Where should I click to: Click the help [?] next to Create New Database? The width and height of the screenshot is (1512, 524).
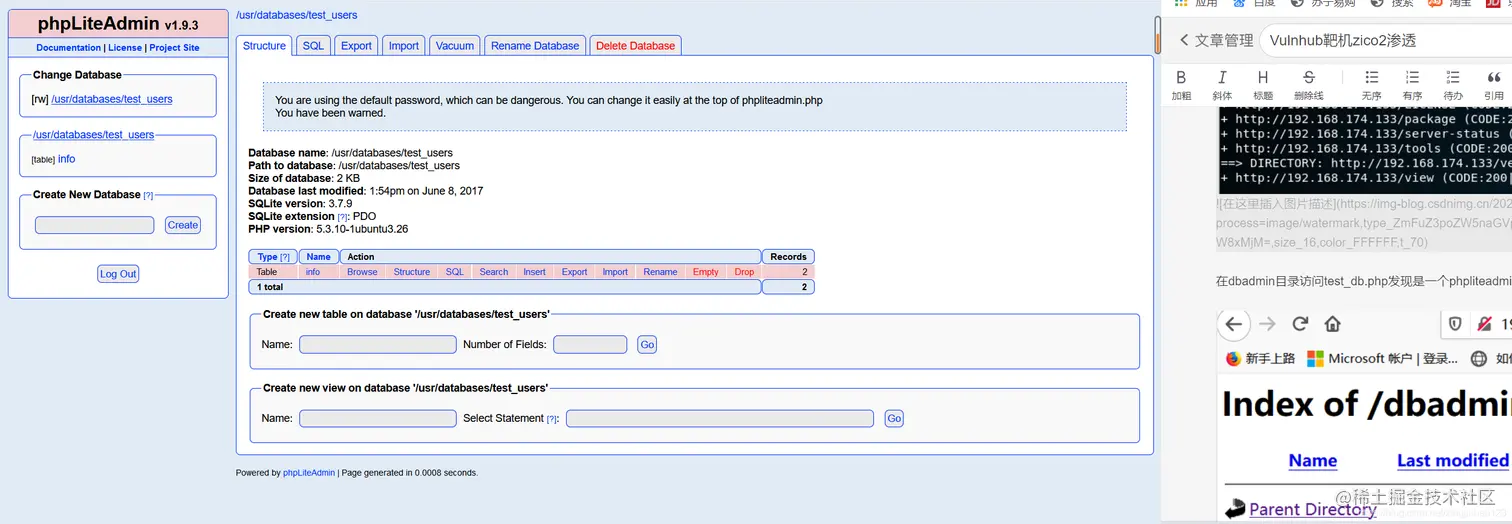pyautogui.click(x=148, y=195)
